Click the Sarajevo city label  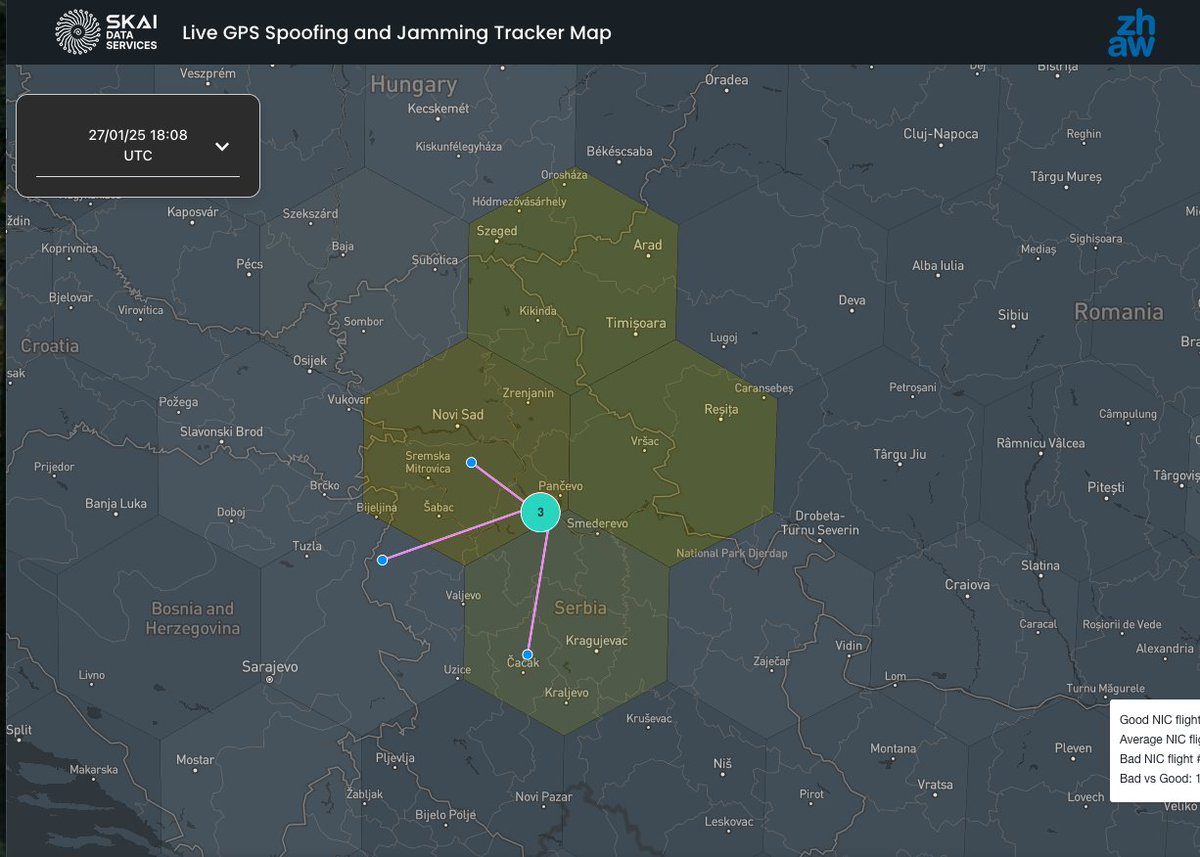click(x=270, y=666)
